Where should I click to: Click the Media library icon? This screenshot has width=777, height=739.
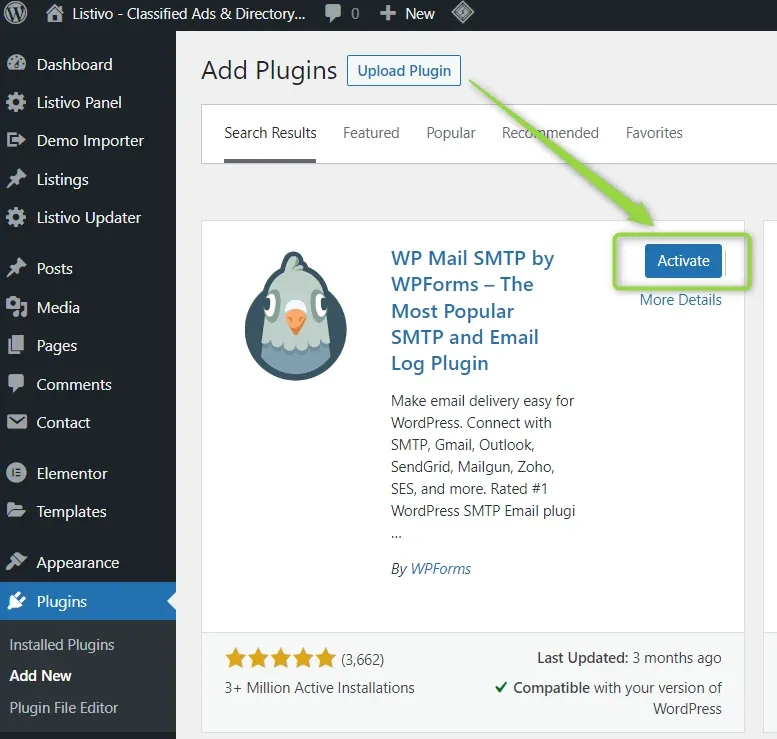16,307
